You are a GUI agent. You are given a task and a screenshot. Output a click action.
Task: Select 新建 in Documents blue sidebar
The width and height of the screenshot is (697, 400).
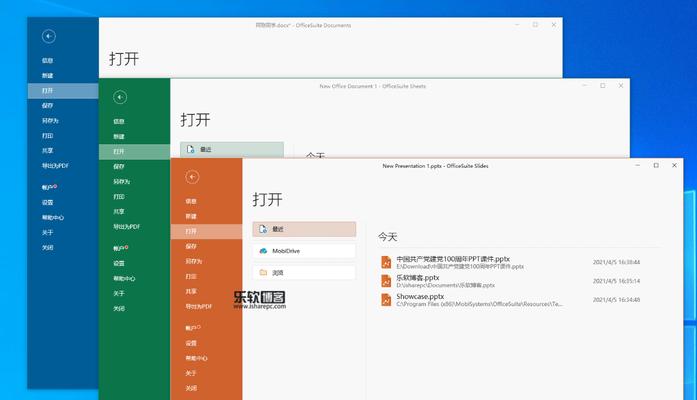coord(48,76)
